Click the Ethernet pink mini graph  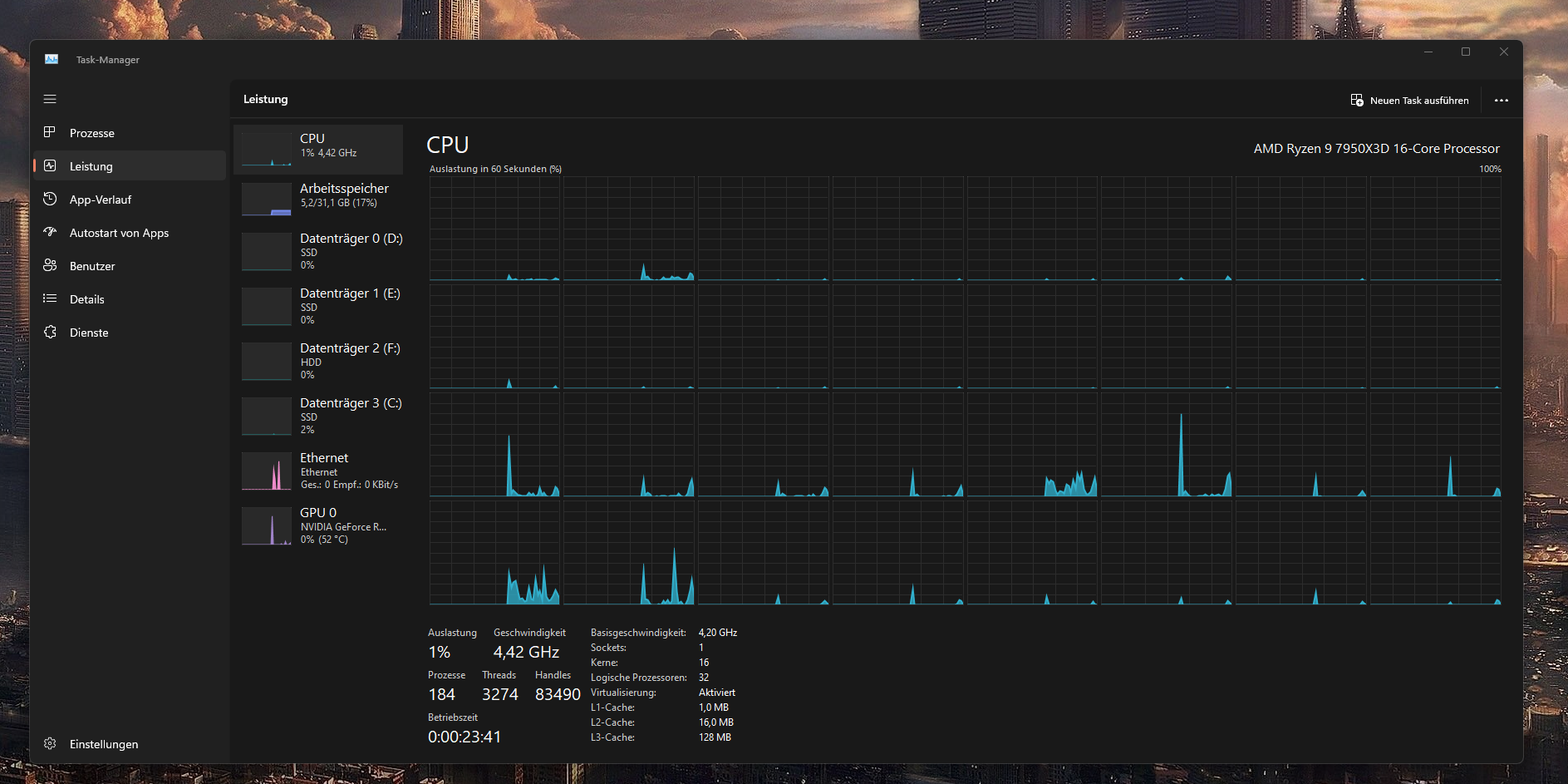pos(267,471)
